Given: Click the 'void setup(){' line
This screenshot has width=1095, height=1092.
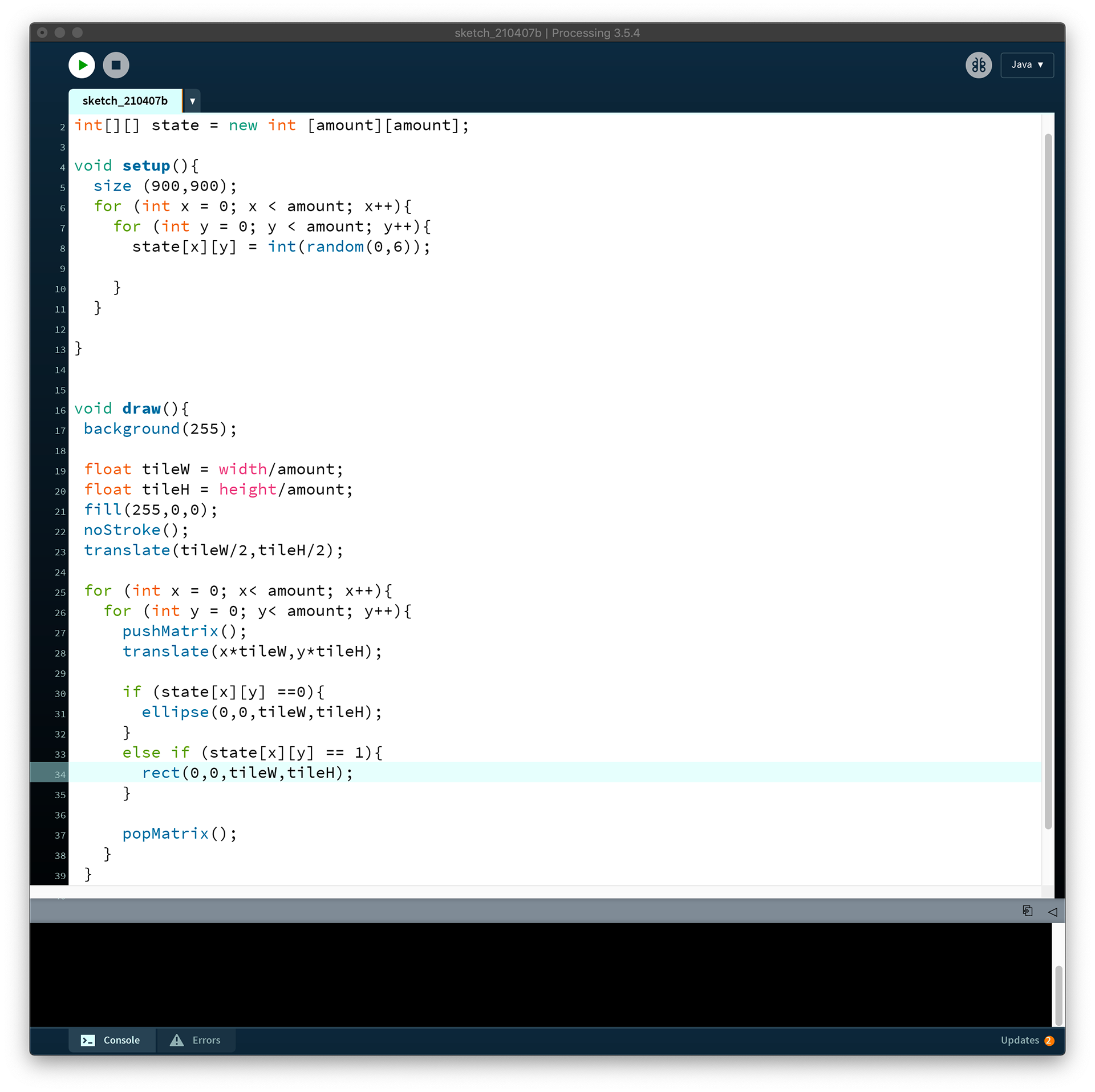Looking at the screenshot, I should click(x=137, y=165).
